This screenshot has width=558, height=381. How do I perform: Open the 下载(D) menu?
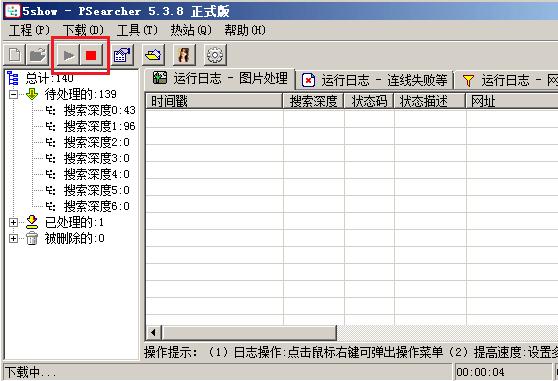83,30
